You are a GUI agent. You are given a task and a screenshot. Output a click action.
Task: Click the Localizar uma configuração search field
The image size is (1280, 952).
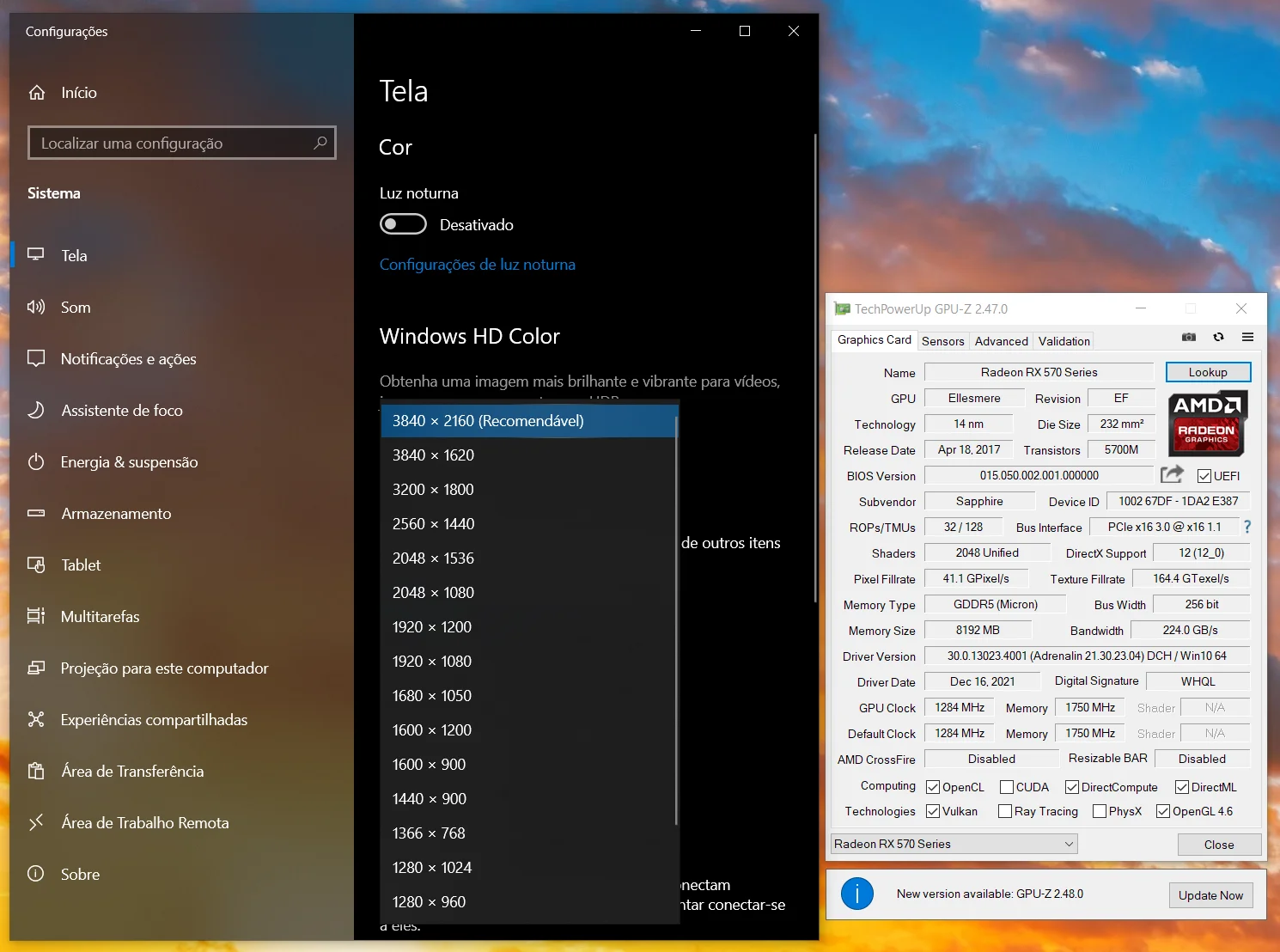pos(181,143)
